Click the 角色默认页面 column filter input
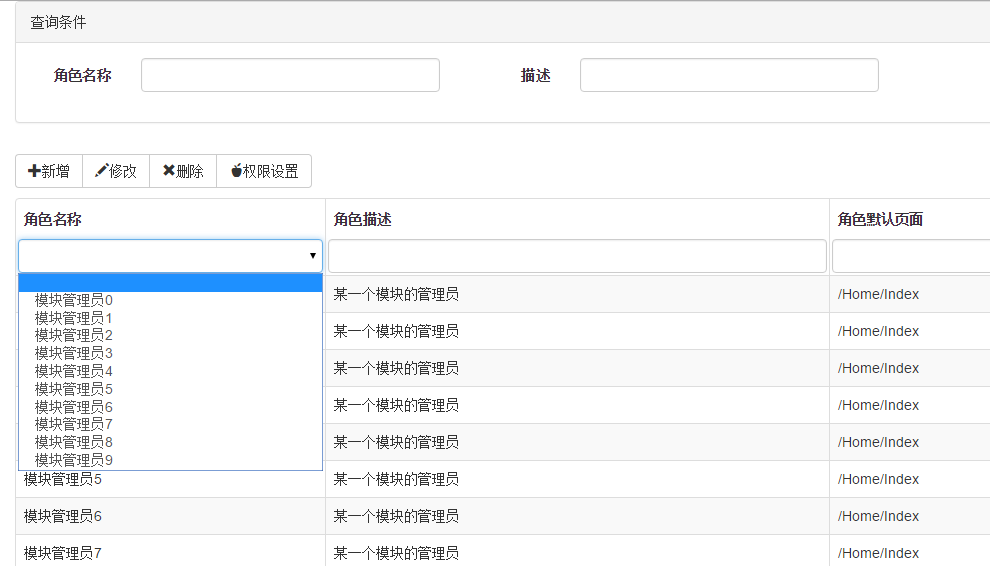Image resolution: width=990 pixels, height=566 pixels. [x=911, y=256]
